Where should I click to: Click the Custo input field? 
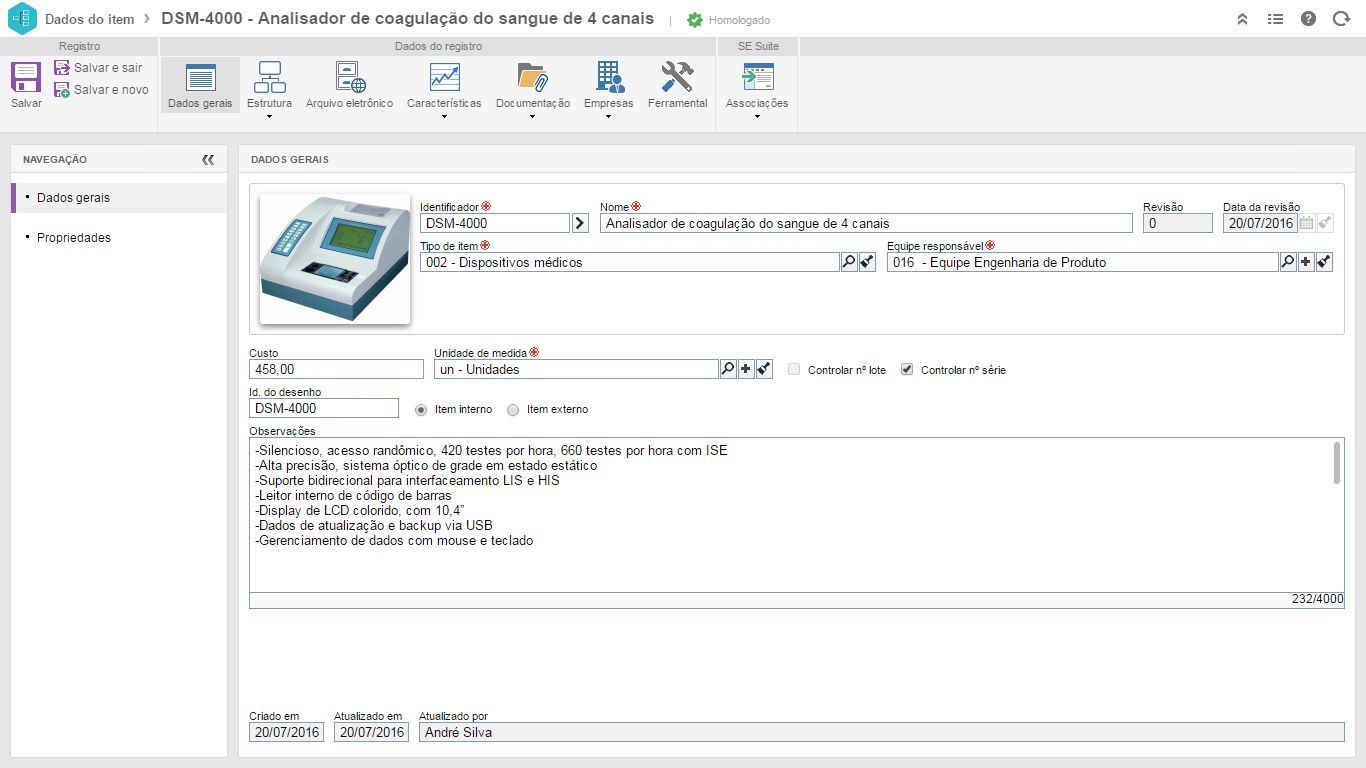(336, 369)
